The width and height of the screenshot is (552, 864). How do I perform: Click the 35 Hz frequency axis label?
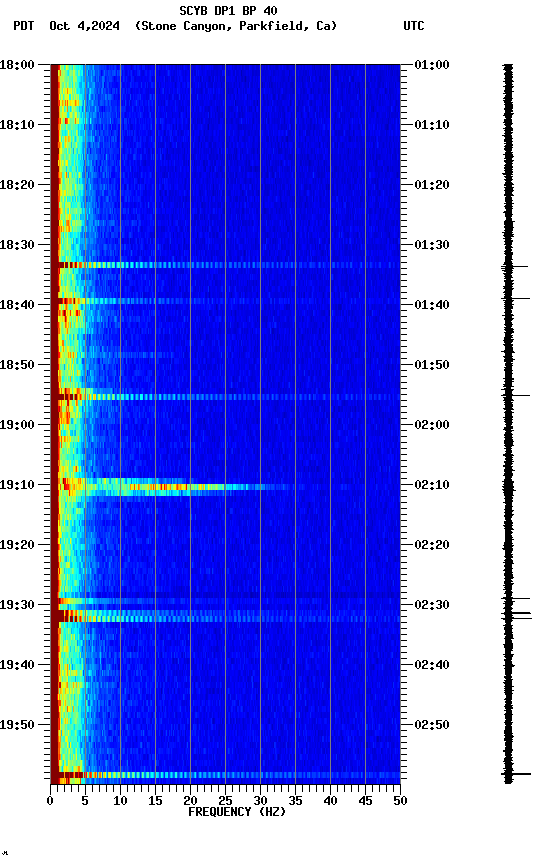click(295, 801)
